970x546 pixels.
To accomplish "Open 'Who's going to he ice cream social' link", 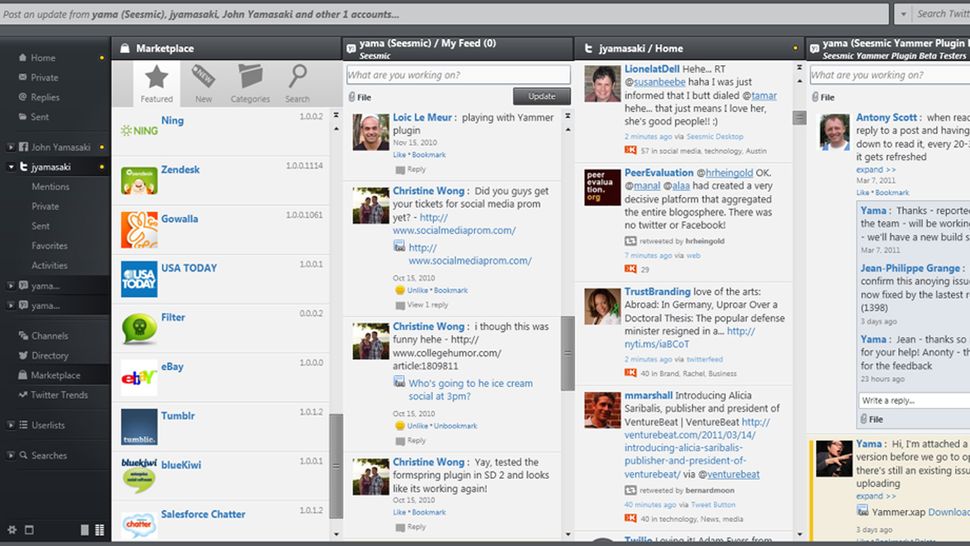I will click(x=470, y=390).
